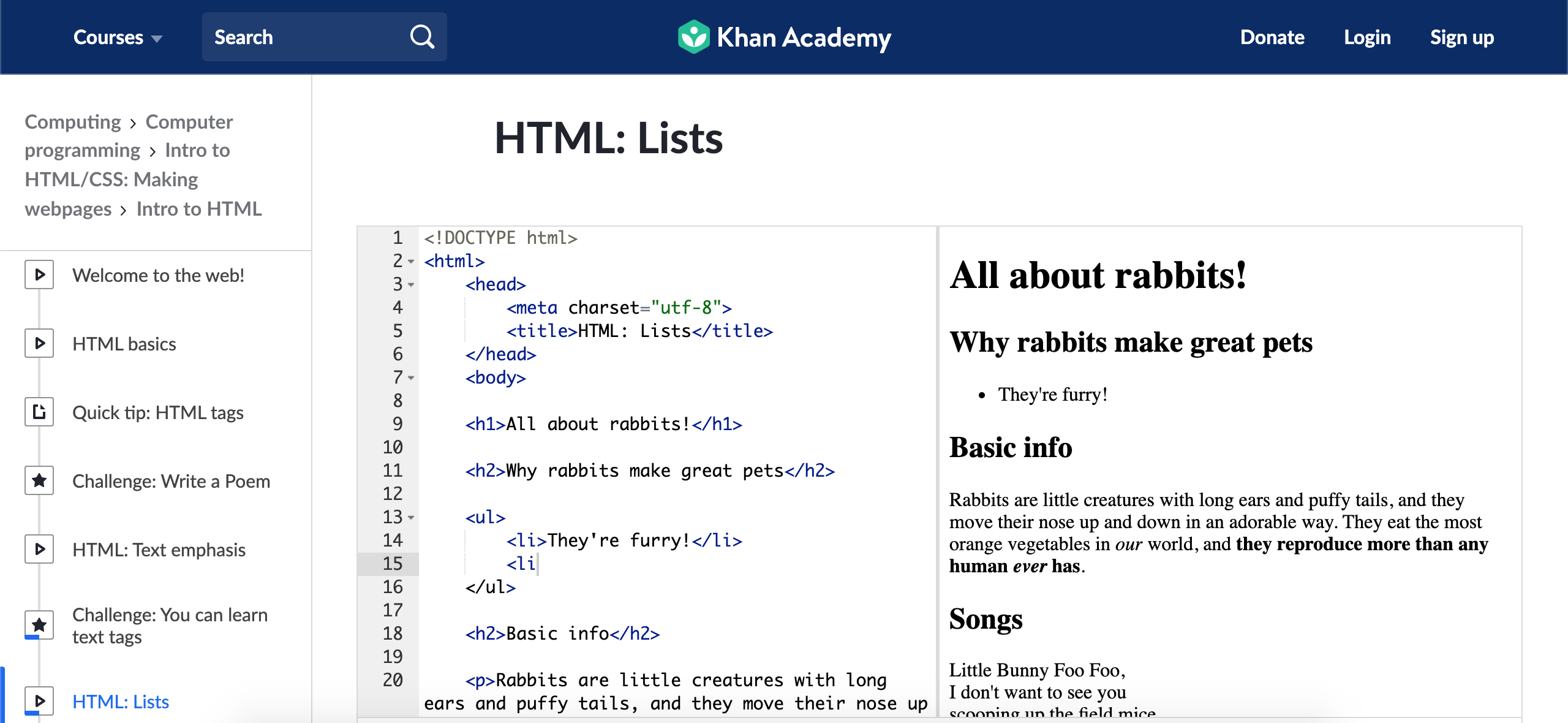Select the play icon beside Welcome to the web!
The image size is (1568, 723).
pyautogui.click(x=39, y=274)
